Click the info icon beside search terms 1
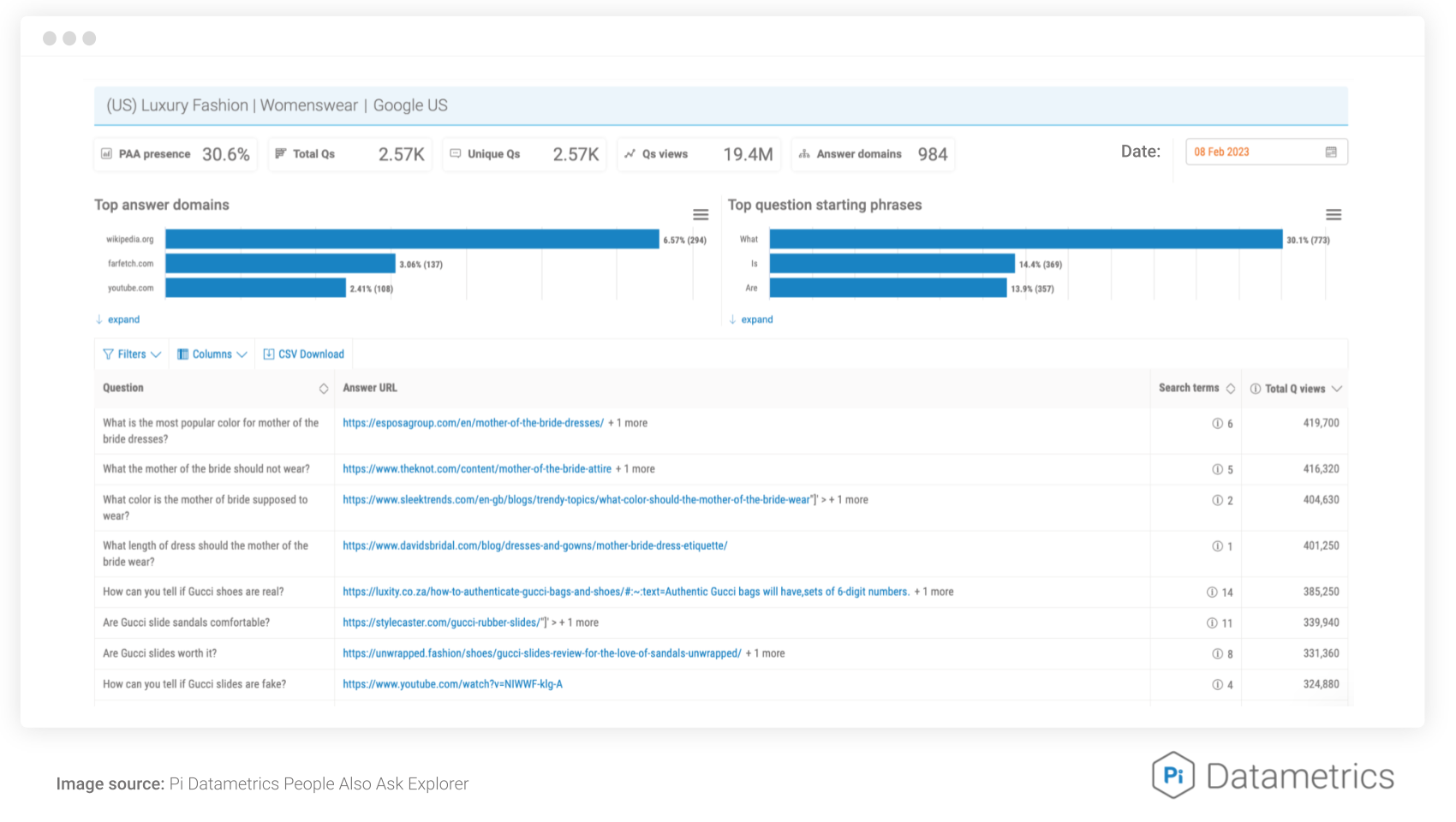Viewport: 1456px width, 822px height. (x=1217, y=546)
